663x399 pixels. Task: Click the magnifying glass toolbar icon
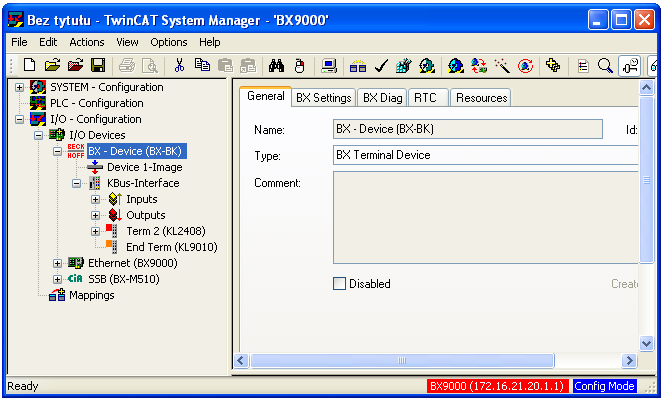pyautogui.click(x=605, y=66)
